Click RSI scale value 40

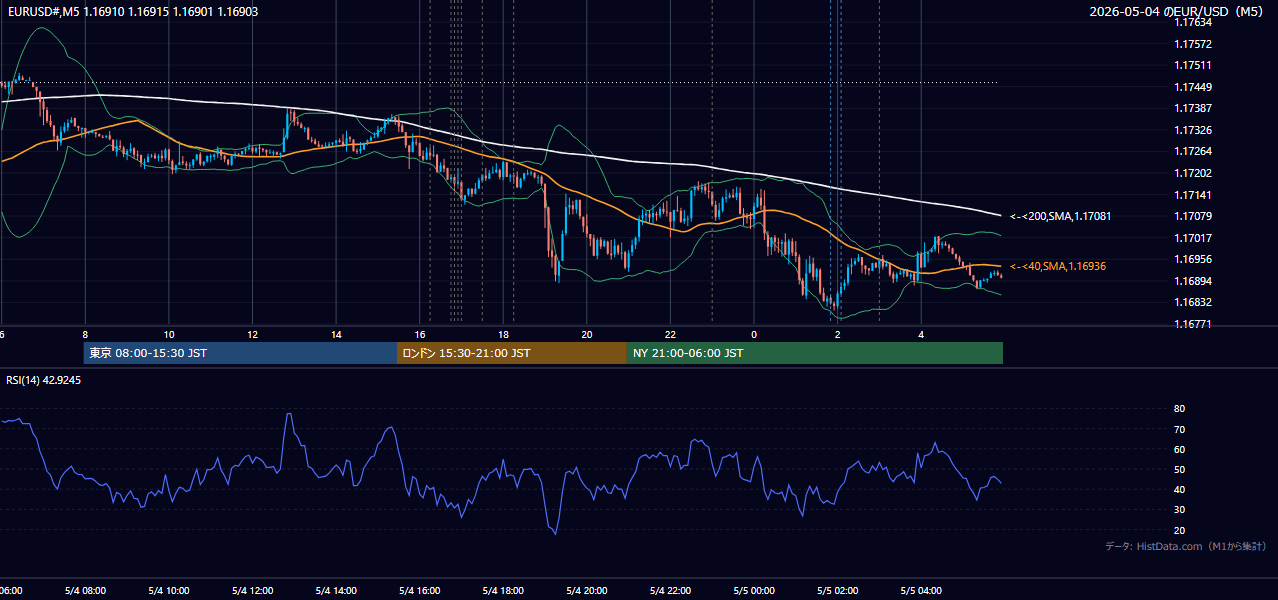click(x=1179, y=489)
